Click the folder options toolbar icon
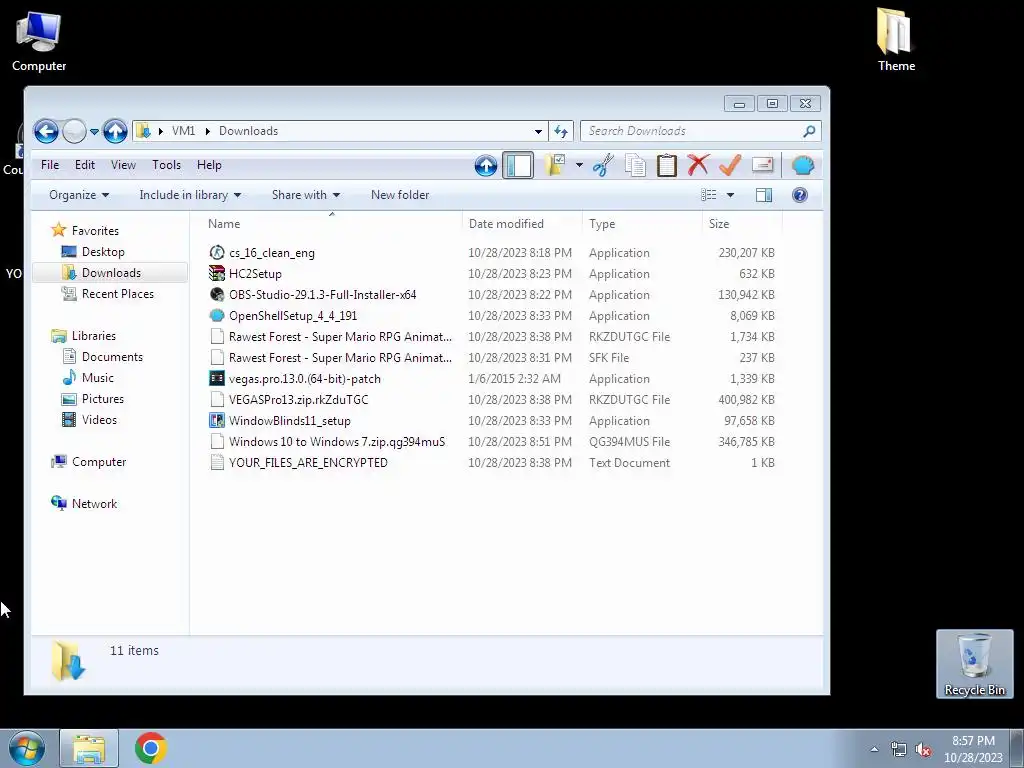The image size is (1024, 768). click(x=554, y=165)
